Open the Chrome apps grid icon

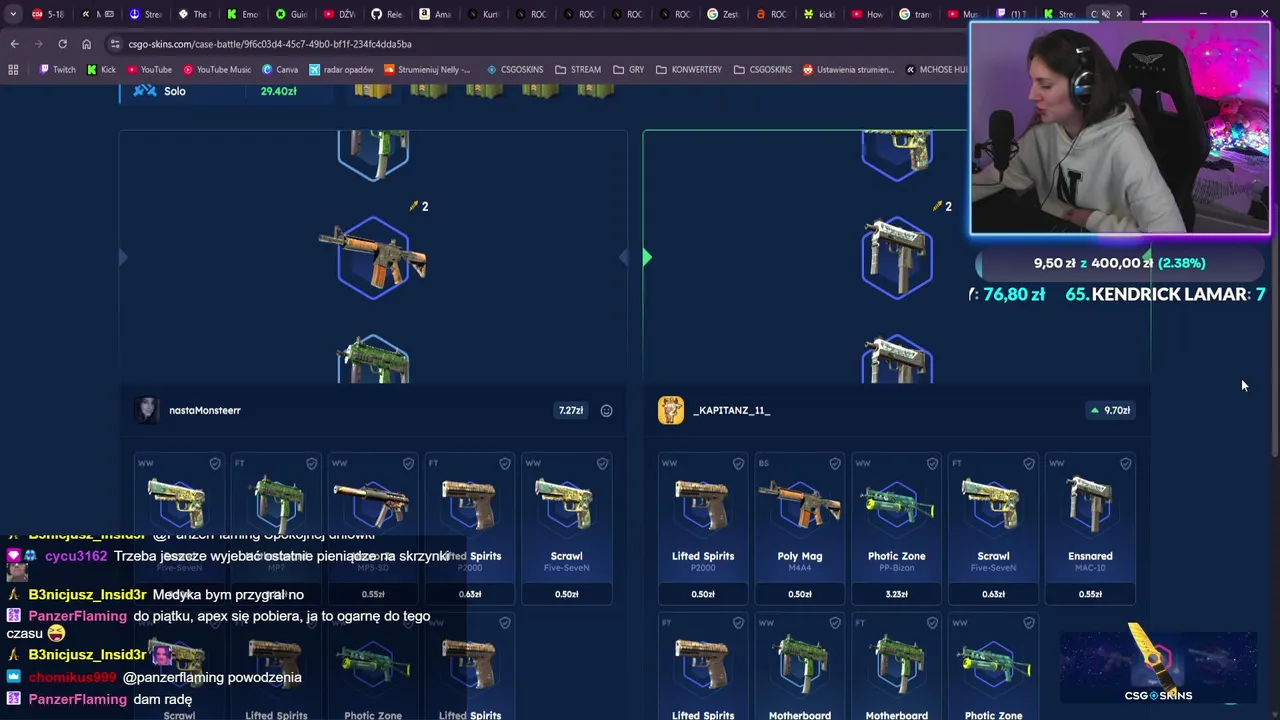13,70
